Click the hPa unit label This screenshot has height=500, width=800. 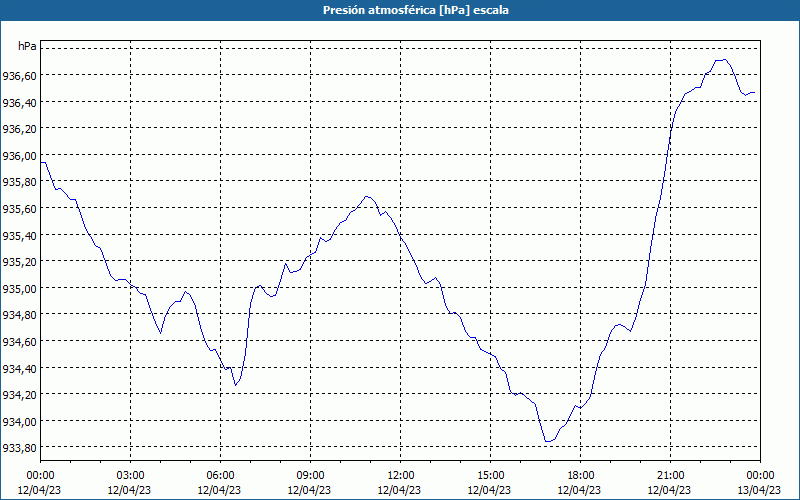click(x=27, y=46)
